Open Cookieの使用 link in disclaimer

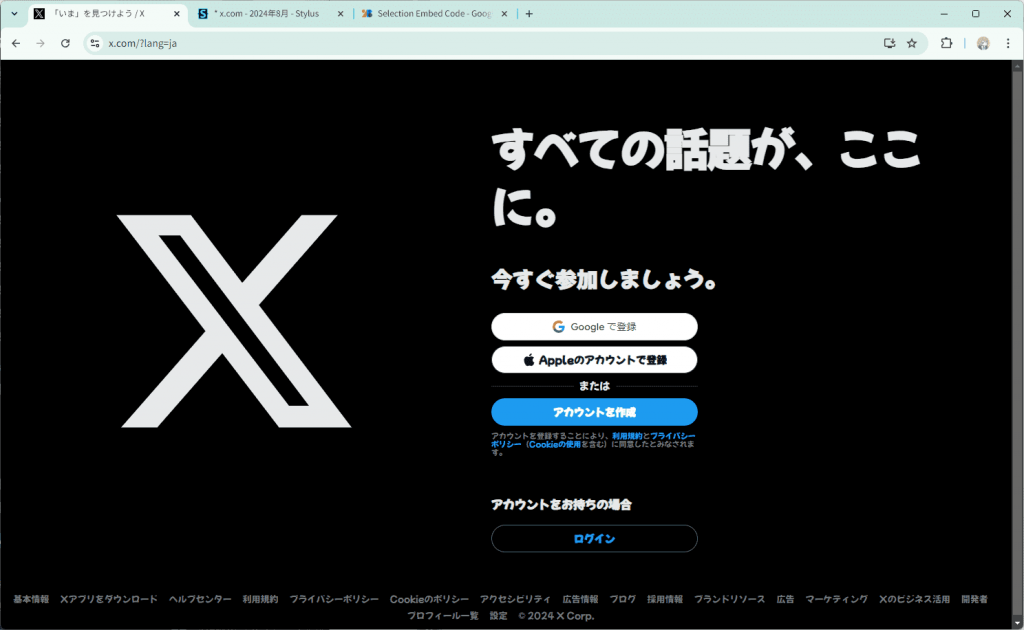[554, 444]
